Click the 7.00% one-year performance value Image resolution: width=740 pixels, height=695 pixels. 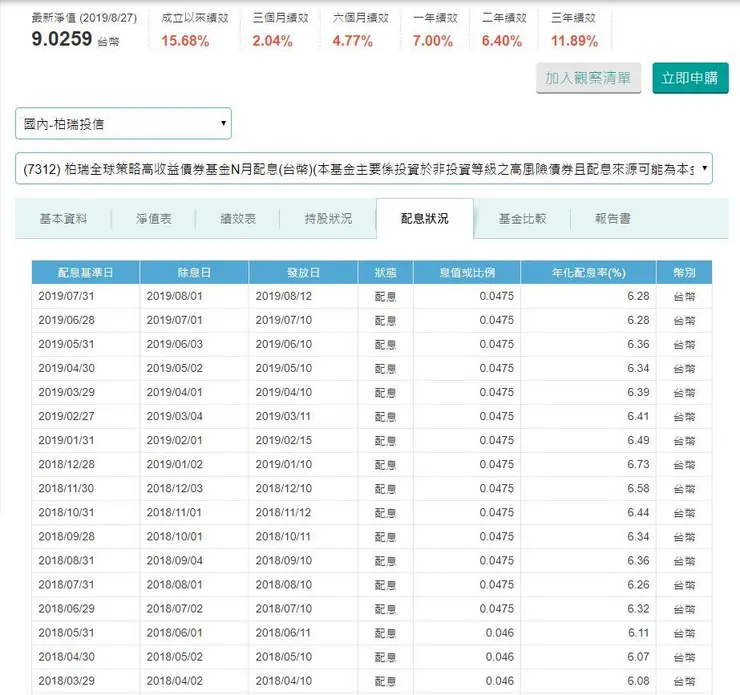click(x=433, y=41)
